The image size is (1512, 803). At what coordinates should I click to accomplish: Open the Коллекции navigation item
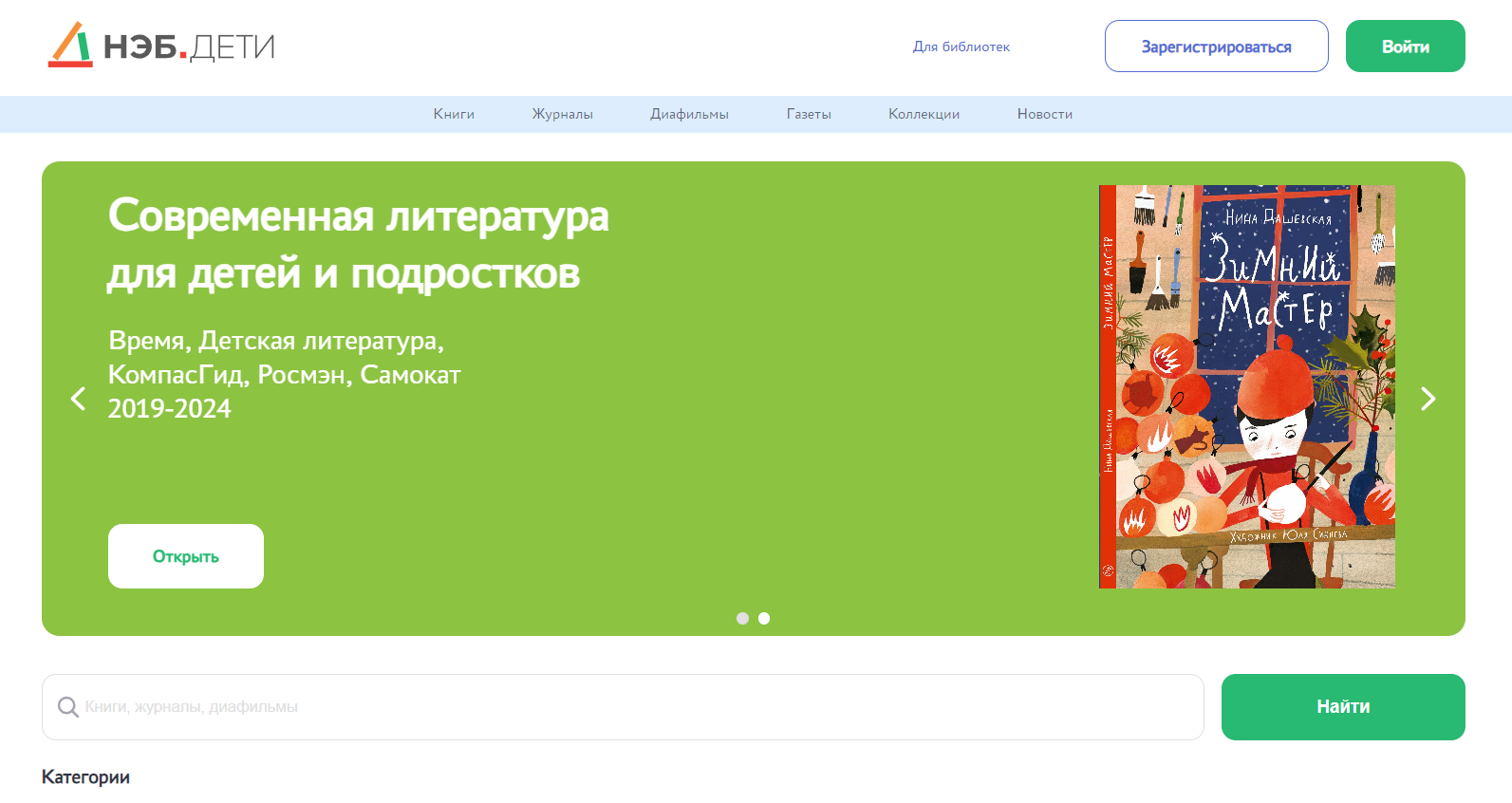pos(924,114)
